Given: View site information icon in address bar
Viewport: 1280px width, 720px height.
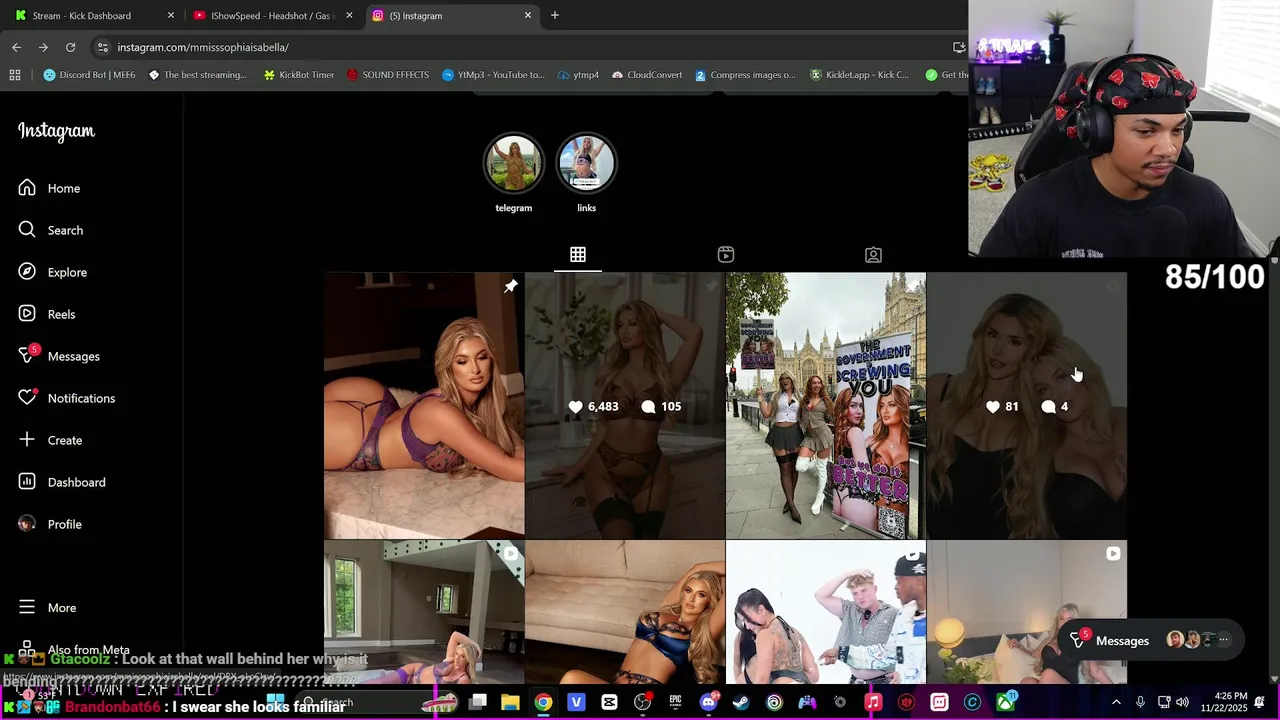Looking at the screenshot, I should 102,47.
